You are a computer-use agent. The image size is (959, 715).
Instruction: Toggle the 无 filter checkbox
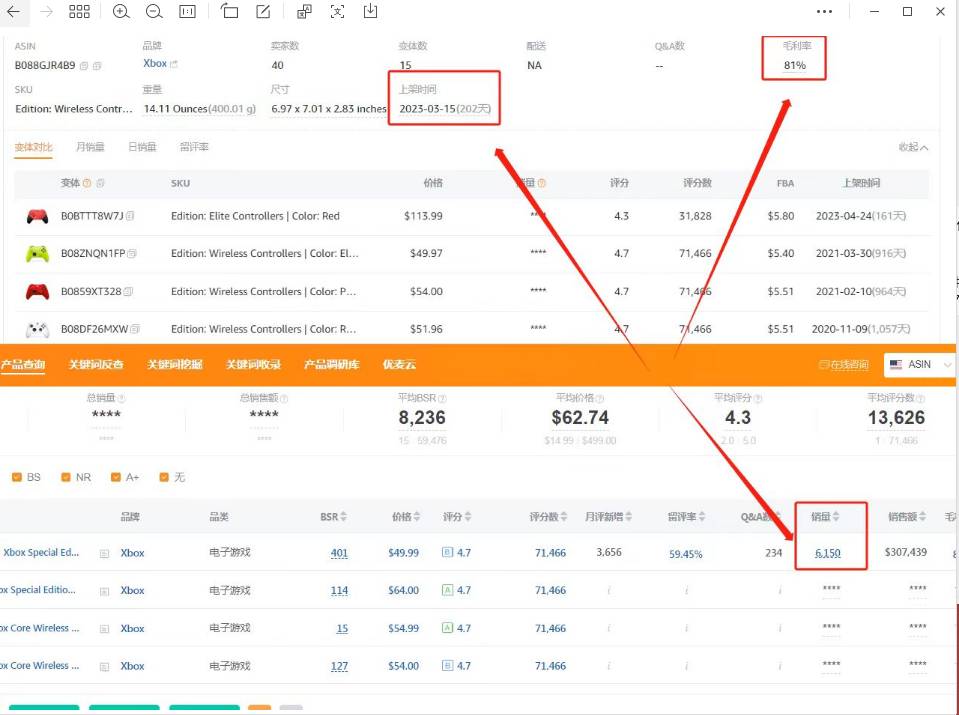click(x=164, y=477)
